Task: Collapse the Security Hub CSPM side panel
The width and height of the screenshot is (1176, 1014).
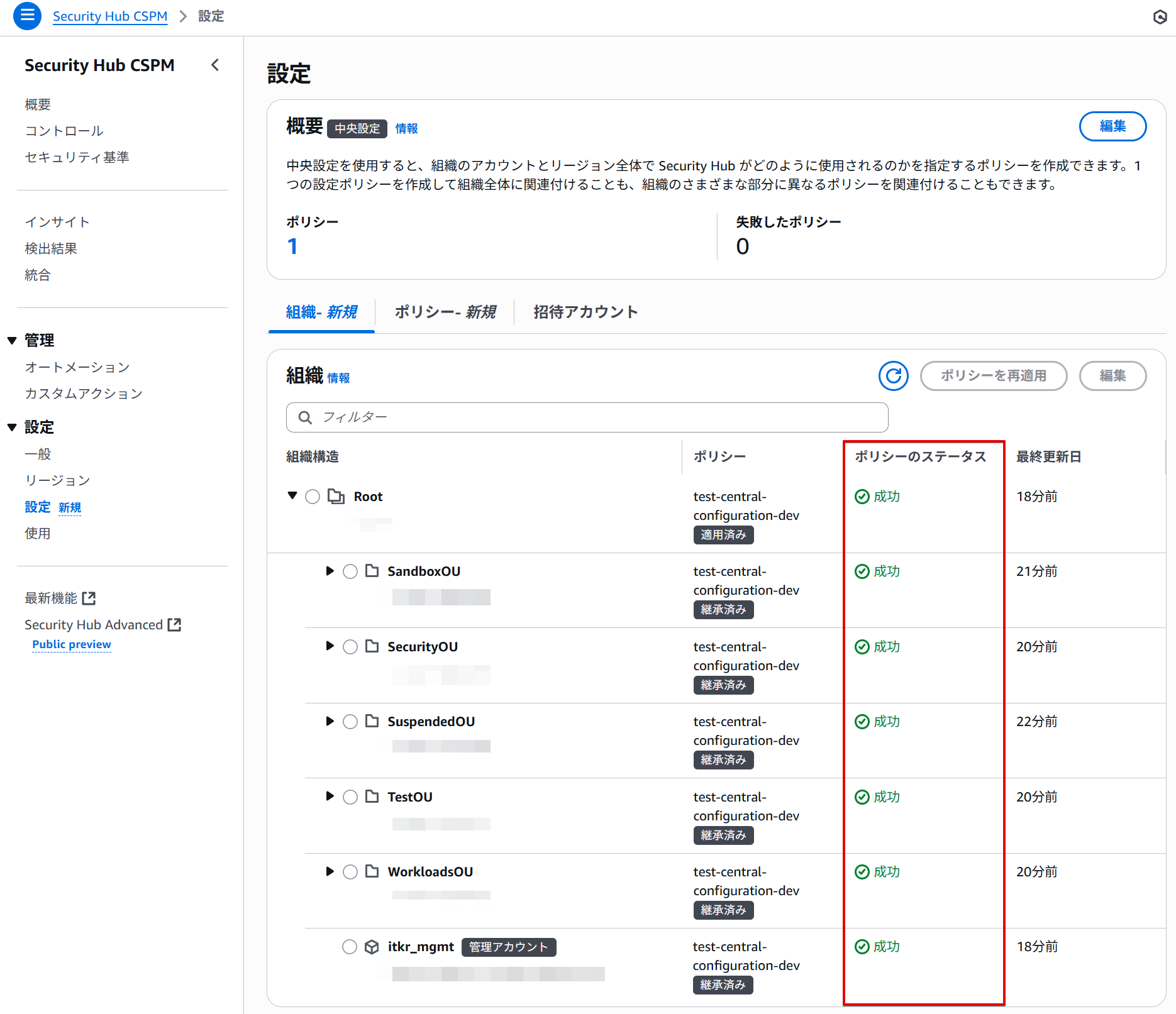Action: [x=215, y=65]
